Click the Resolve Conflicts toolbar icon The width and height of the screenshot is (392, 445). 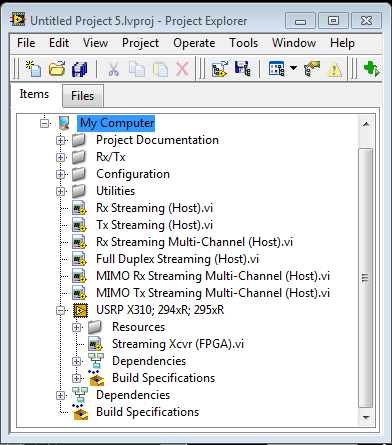tap(312, 69)
